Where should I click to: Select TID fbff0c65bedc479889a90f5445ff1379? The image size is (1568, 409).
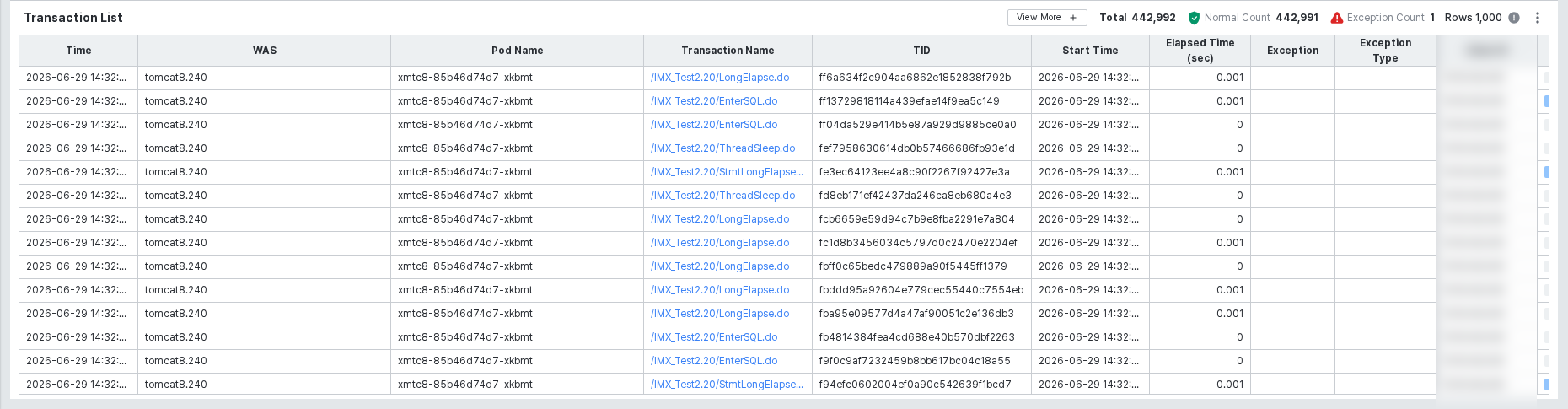coord(913,266)
